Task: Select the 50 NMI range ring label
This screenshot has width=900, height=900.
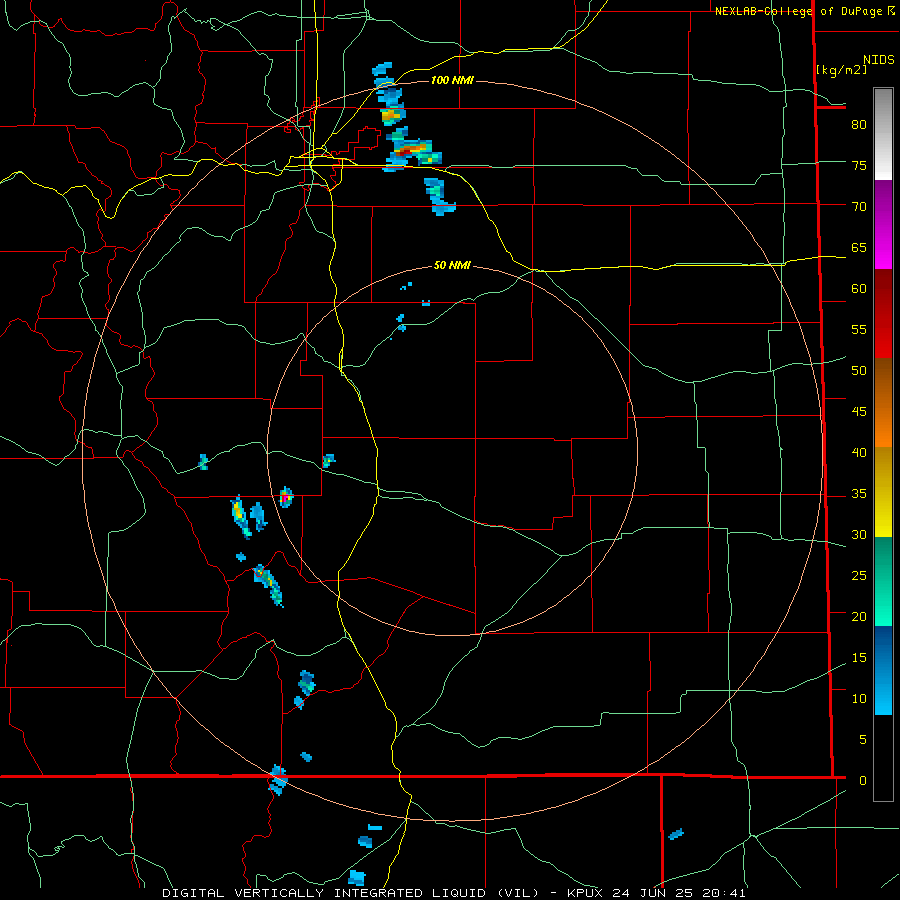Action: coord(452,265)
